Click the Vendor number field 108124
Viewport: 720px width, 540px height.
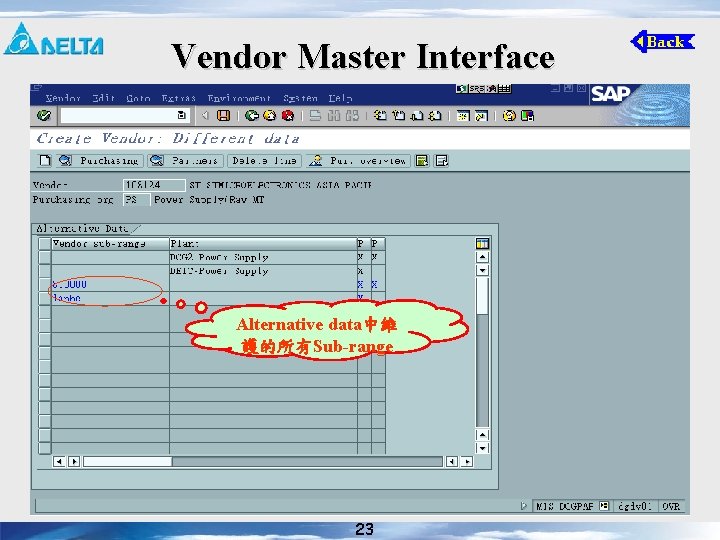pyautogui.click(x=154, y=185)
